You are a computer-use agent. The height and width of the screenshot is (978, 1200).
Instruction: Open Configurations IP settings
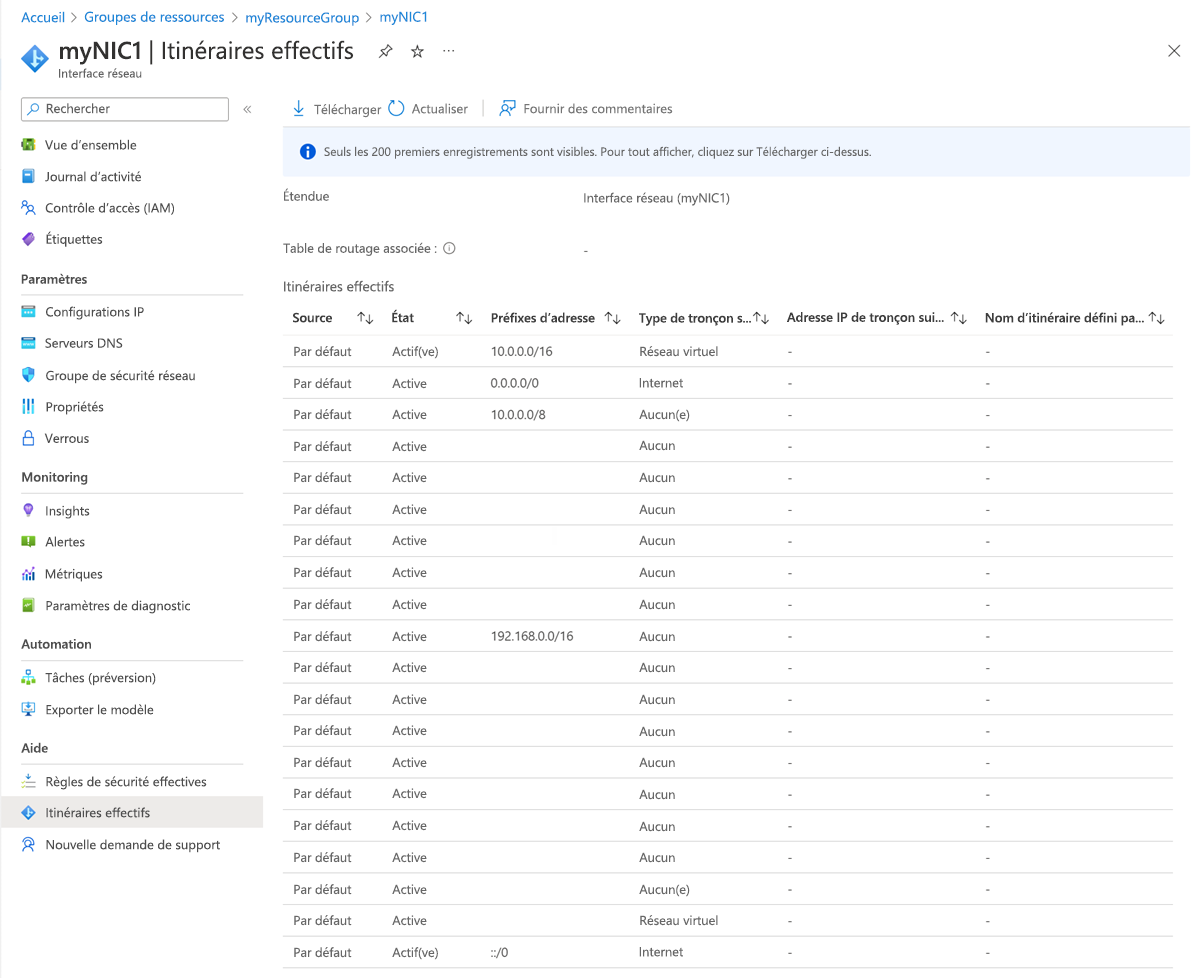click(95, 312)
